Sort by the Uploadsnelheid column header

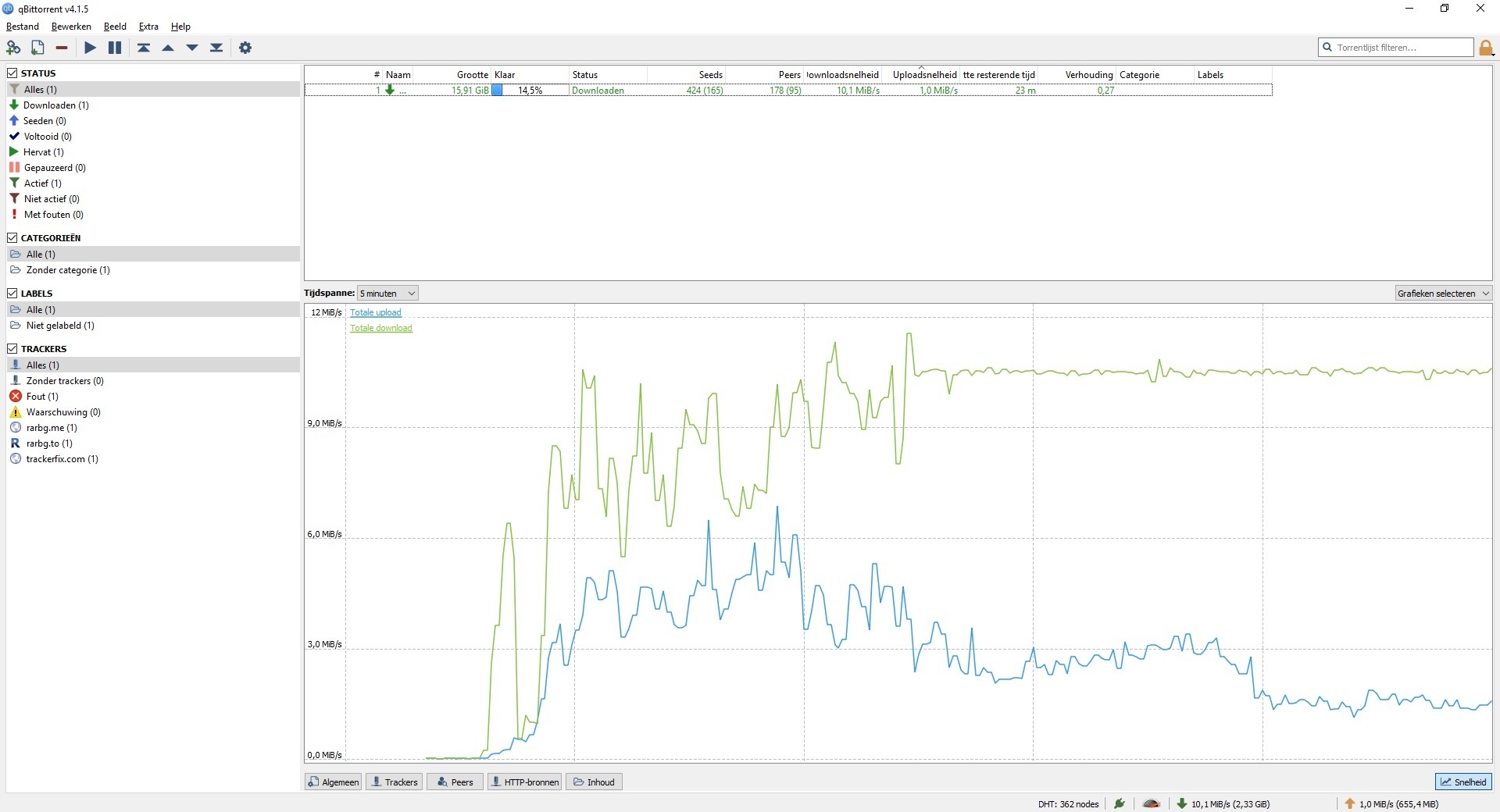click(x=921, y=74)
